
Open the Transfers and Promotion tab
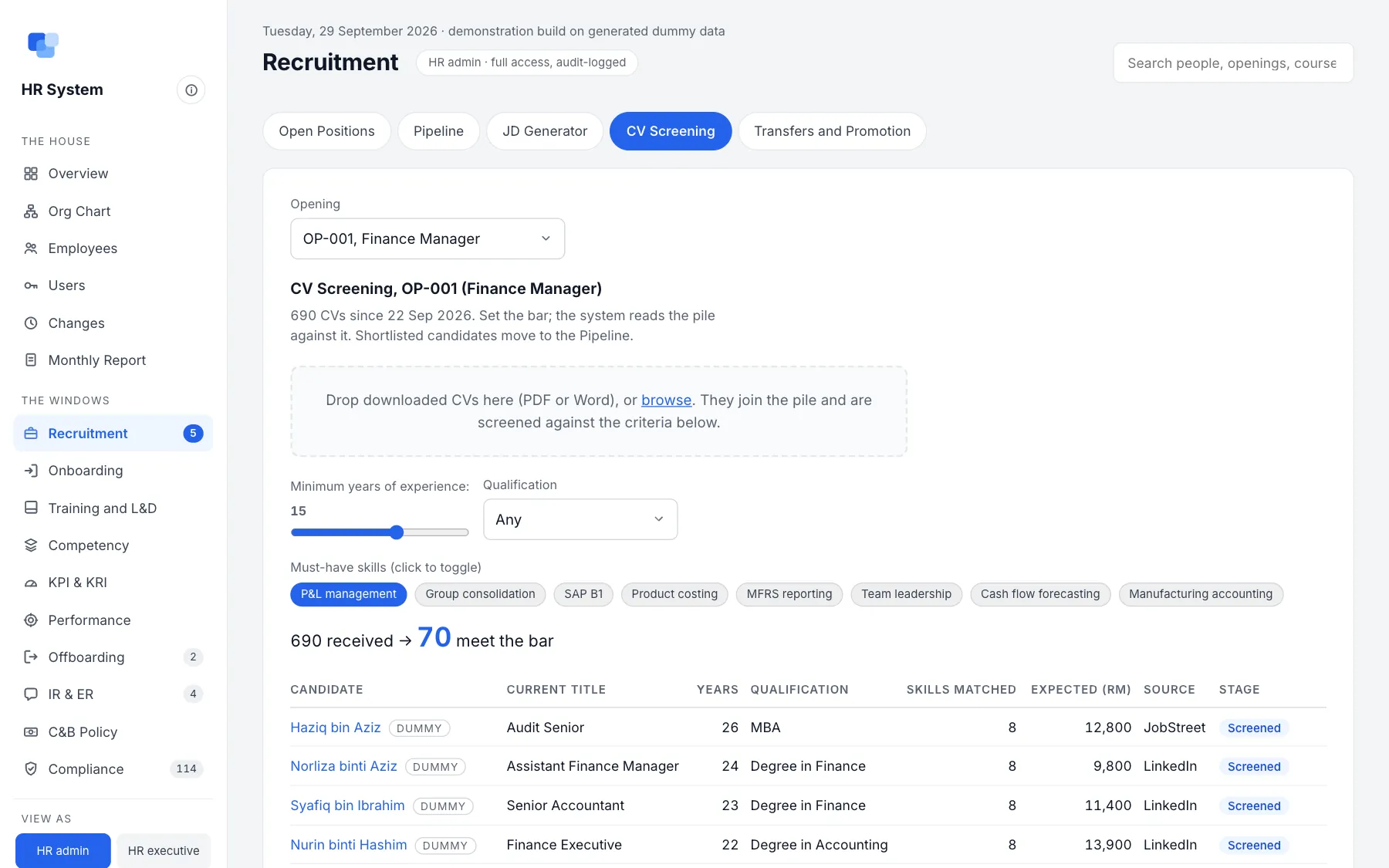pos(832,131)
